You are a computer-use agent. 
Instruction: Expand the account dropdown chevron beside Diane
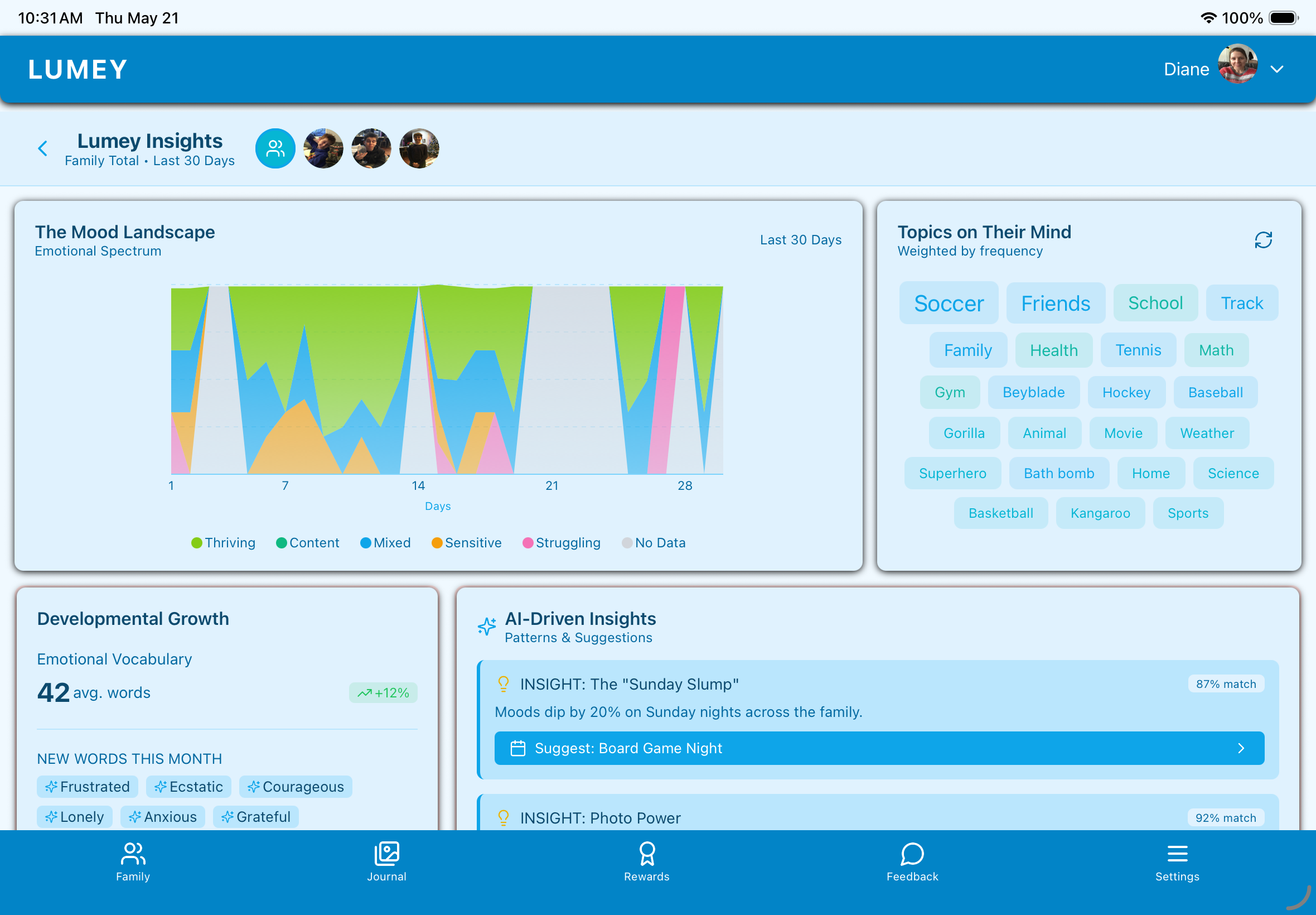click(x=1277, y=69)
